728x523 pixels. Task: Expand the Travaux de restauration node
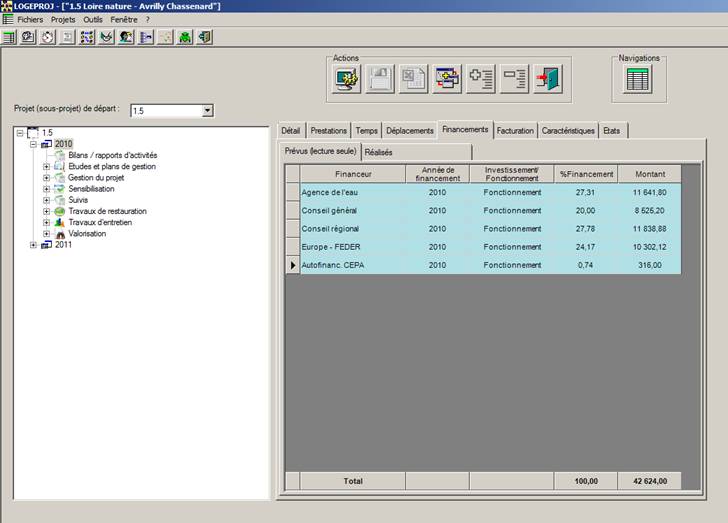tap(46, 211)
